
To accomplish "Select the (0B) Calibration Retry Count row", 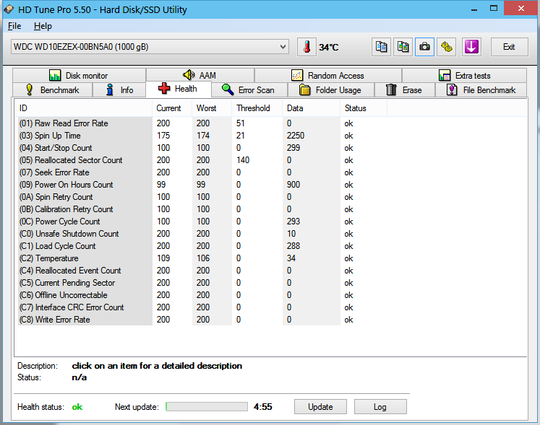I will [x=202, y=209].
